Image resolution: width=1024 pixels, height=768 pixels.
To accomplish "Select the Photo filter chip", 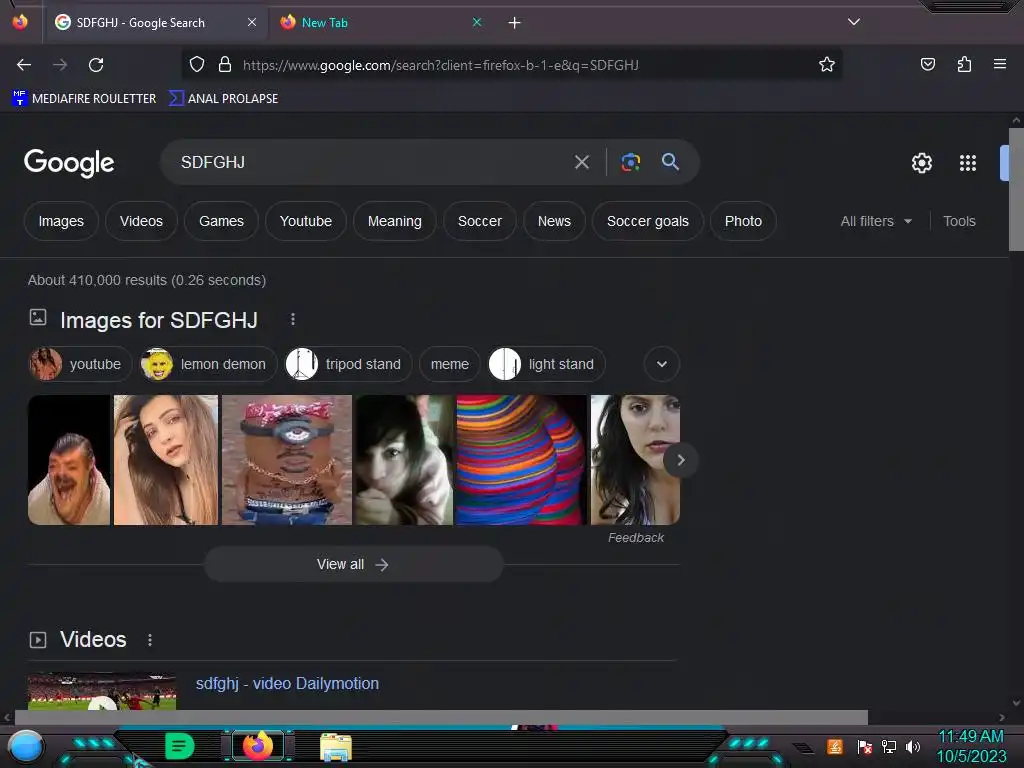I will pyautogui.click(x=743, y=221).
